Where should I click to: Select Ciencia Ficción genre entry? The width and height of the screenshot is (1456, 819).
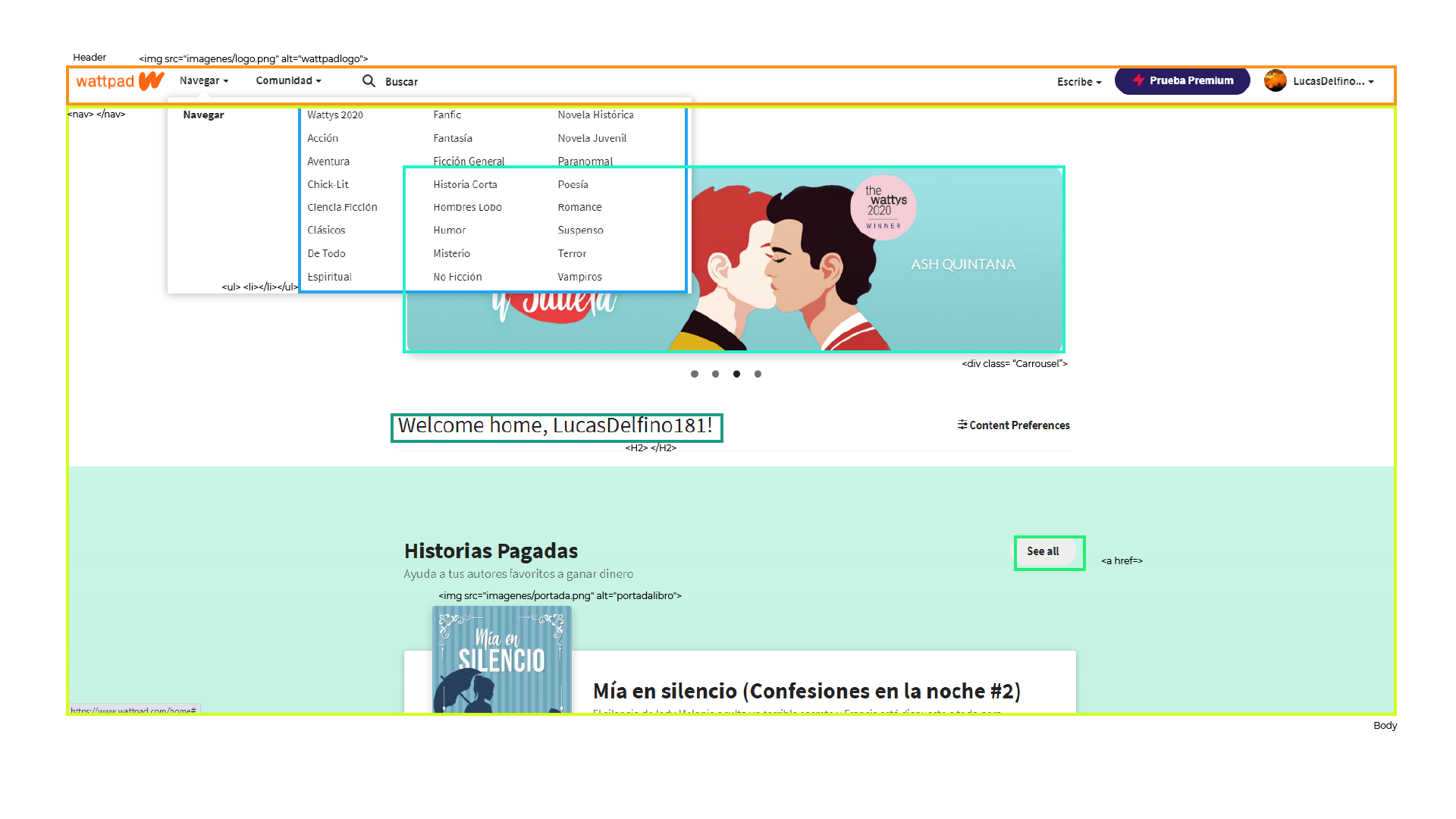click(342, 207)
